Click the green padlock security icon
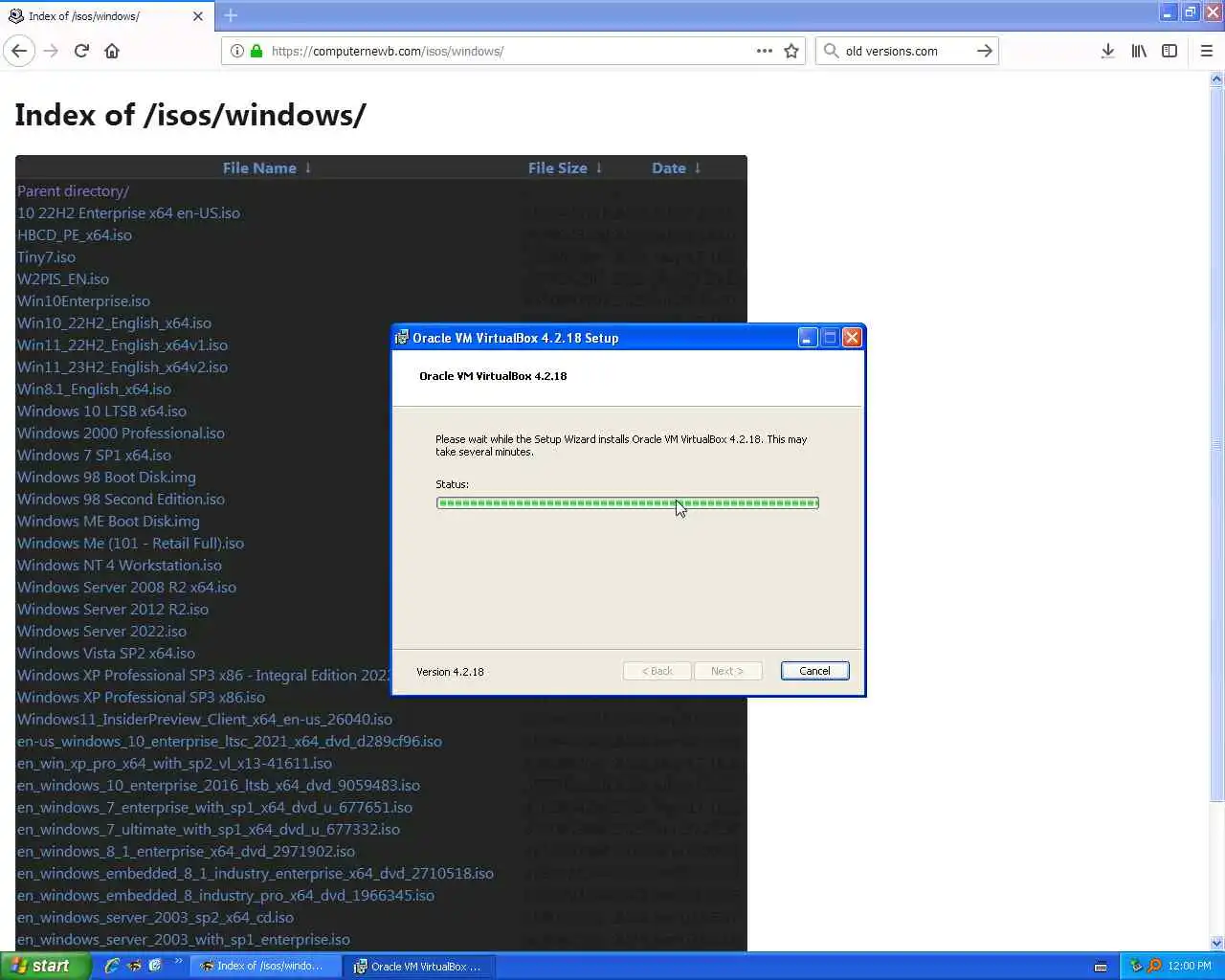This screenshot has height=980, width=1225. tap(256, 51)
